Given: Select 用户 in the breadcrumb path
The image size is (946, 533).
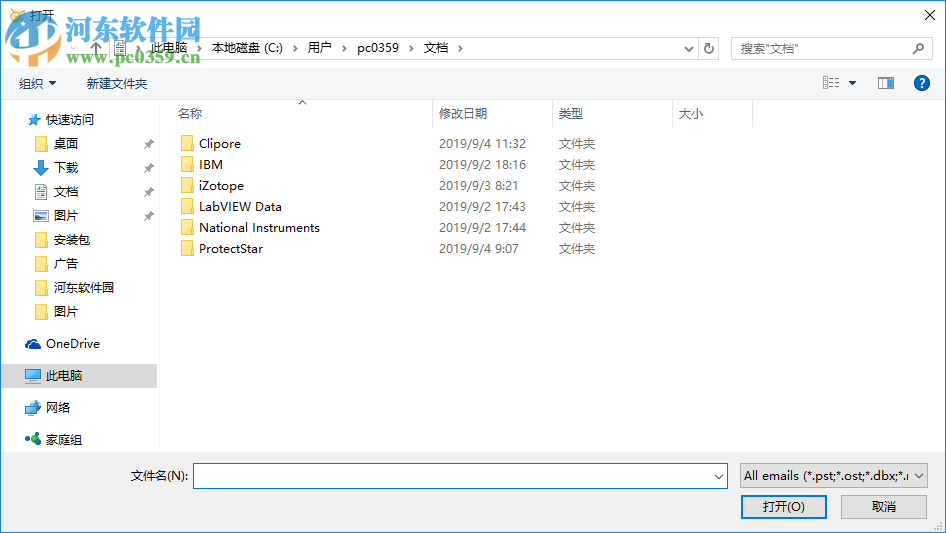Looking at the screenshot, I should (319, 48).
